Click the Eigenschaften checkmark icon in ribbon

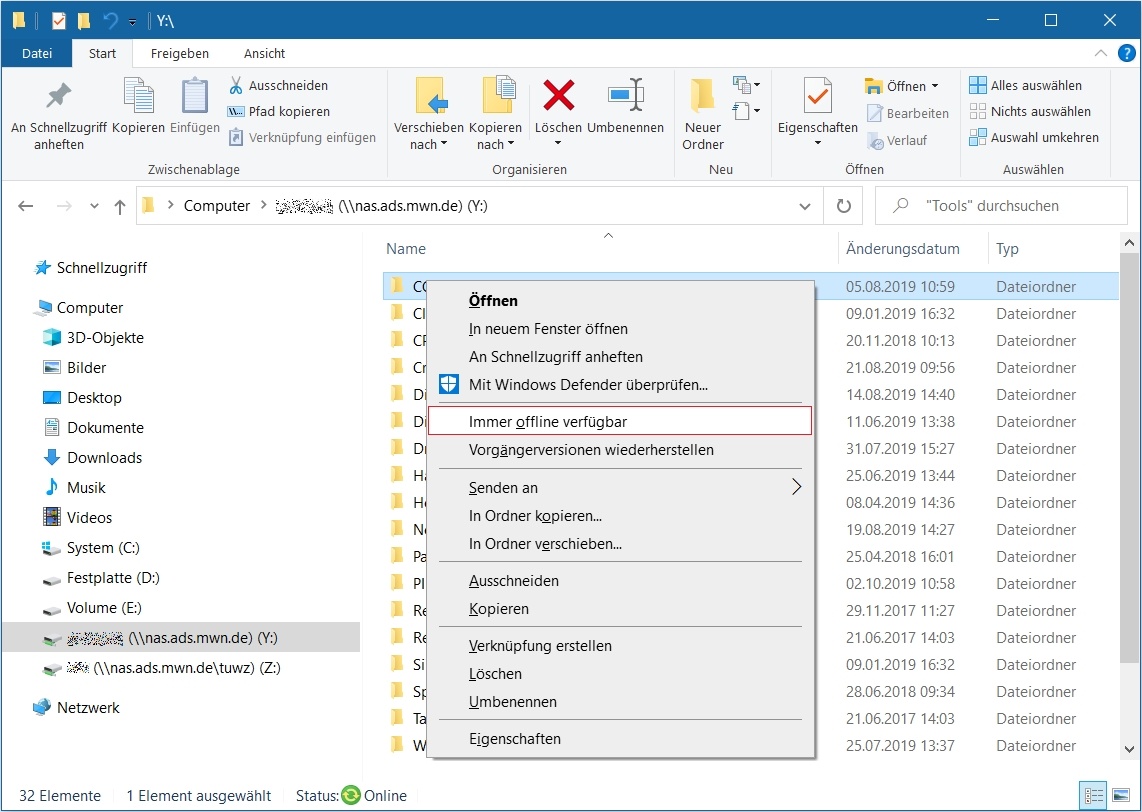click(x=817, y=96)
